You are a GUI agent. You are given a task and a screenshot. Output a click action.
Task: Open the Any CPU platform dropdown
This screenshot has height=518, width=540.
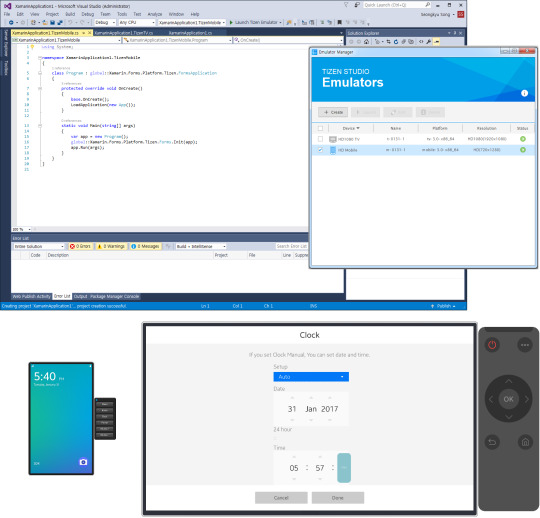[x=137, y=22]
